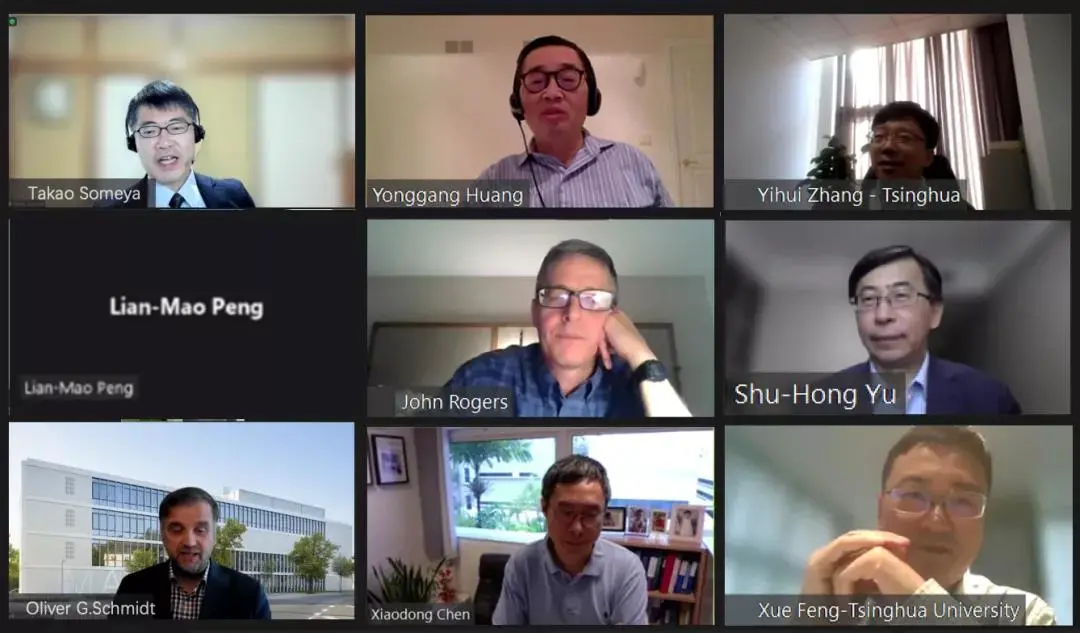Click the Takao Someya name label
The width and height of the screenshot is (1080, 633).
coord(84,194)
